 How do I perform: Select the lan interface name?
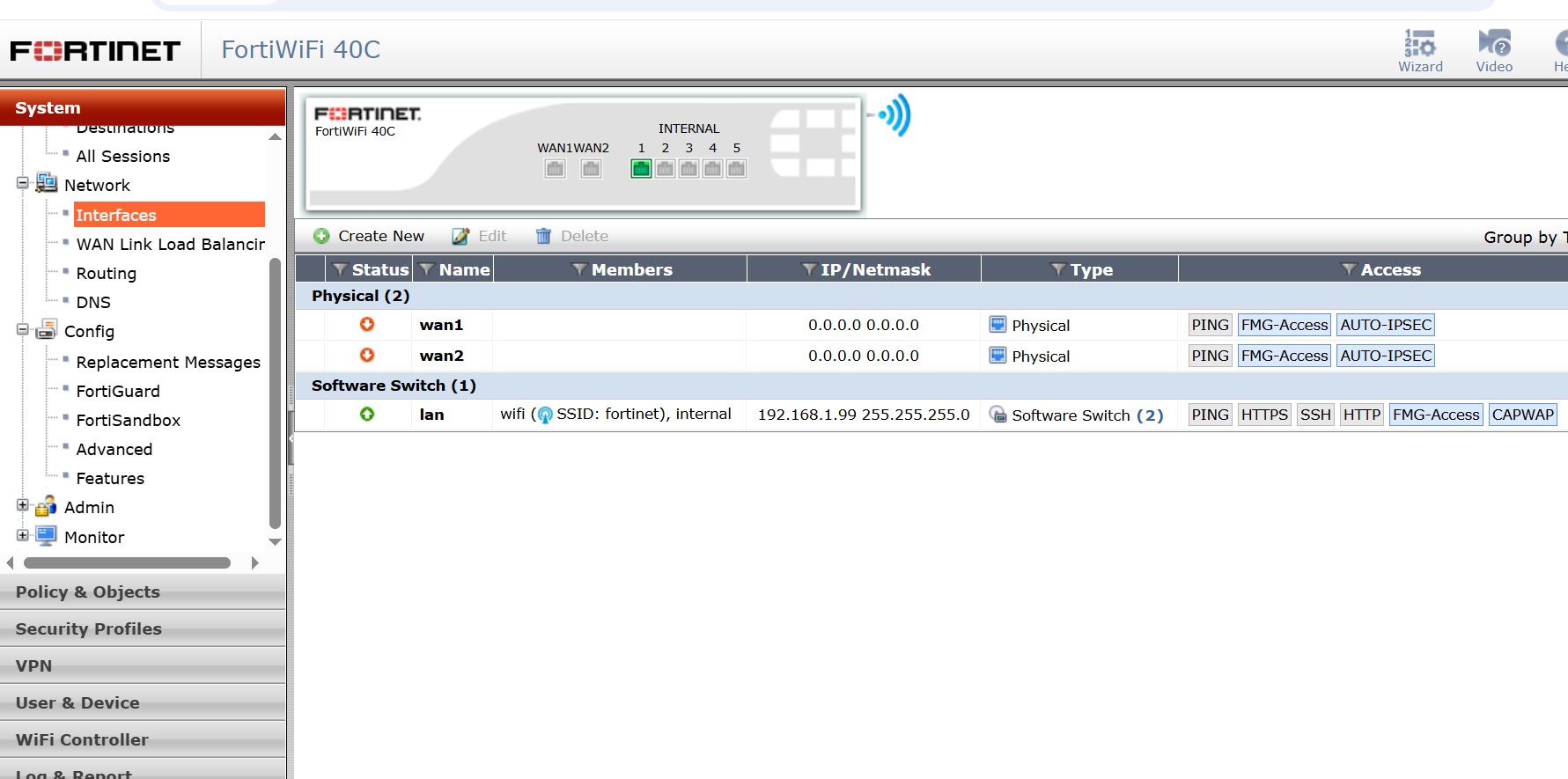(431, 415)
